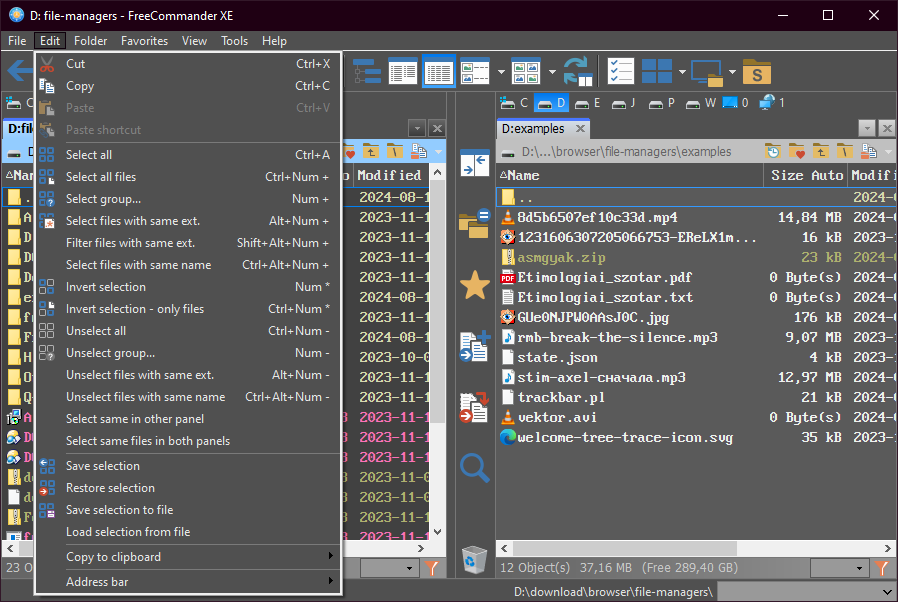
Task: Click the Search magnifier icon in middle bar
Action: [x=474, y=467]
